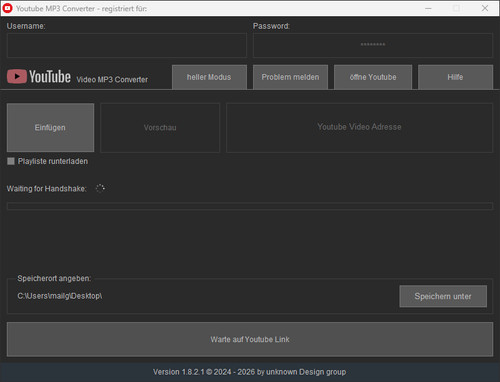Click the Youtube Video Adresse field
The image size is (500, 382).
(359, 128)
